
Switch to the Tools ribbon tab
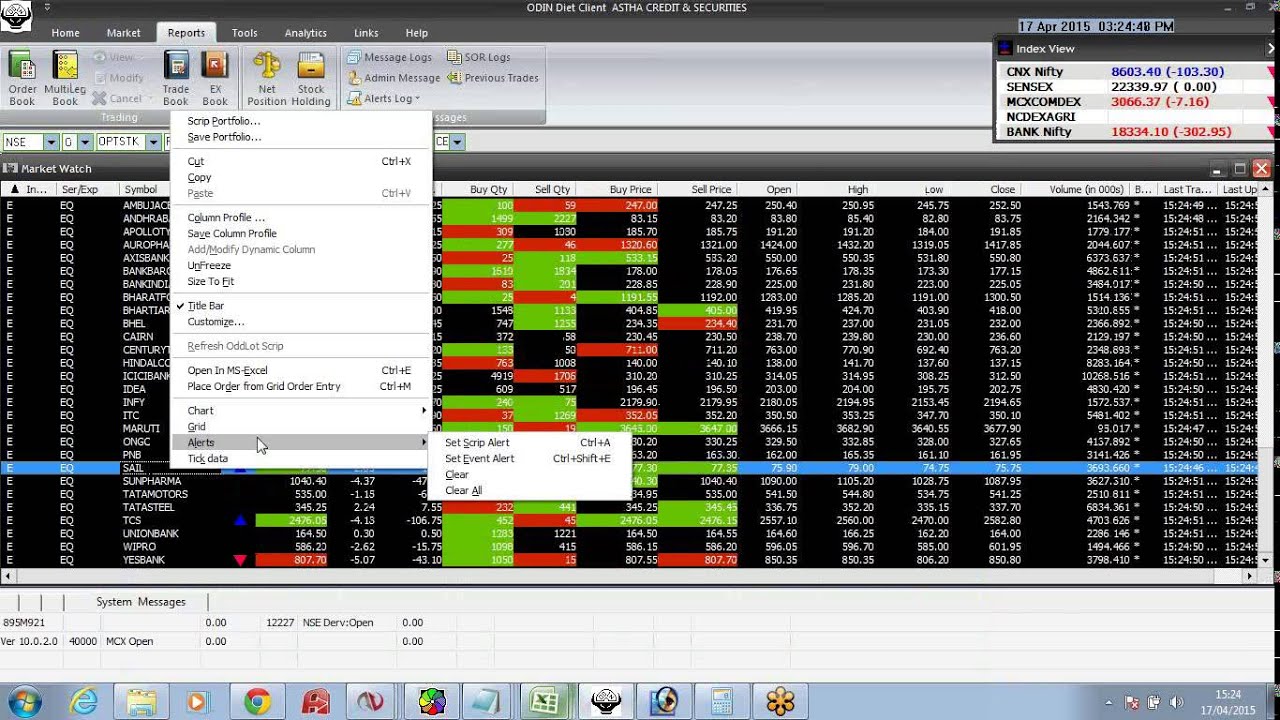coord(245,33)
